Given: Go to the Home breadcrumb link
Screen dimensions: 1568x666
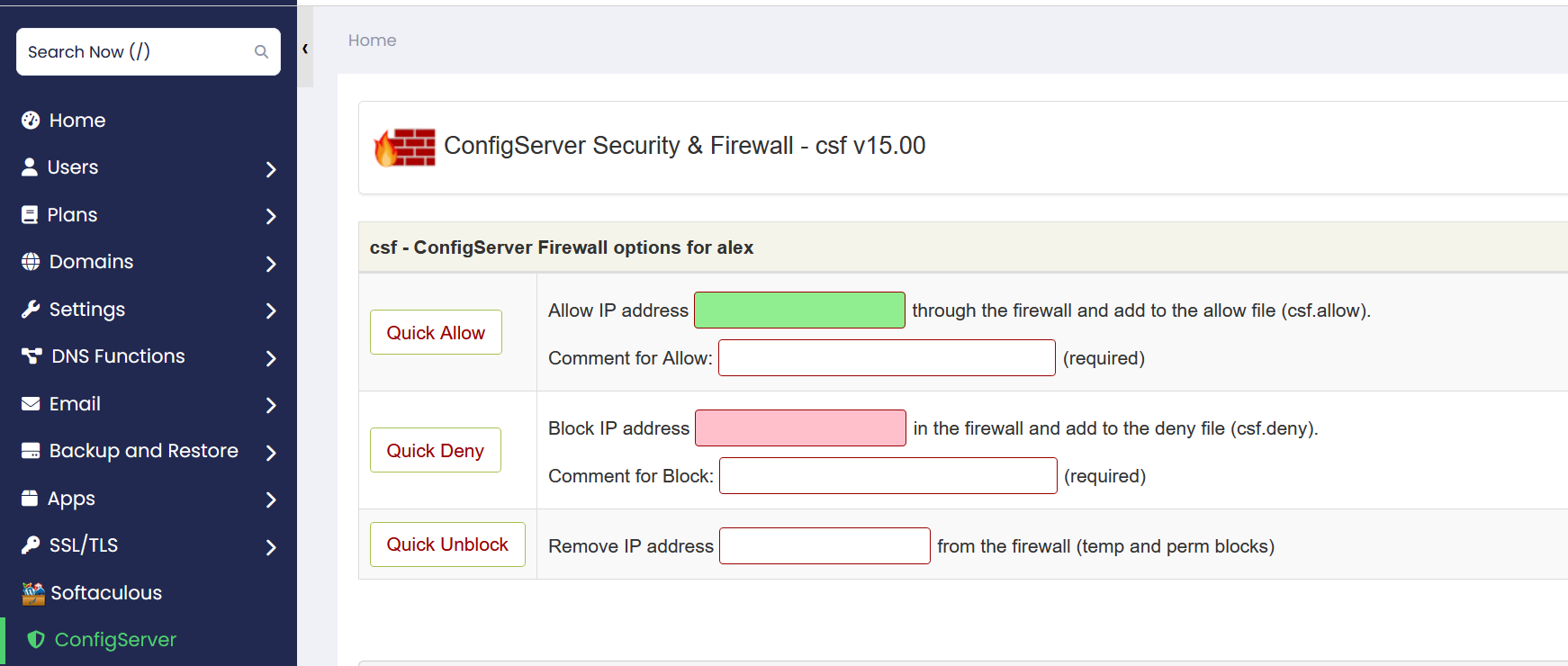Looking at the screenshot, I should tap(372, 40).
